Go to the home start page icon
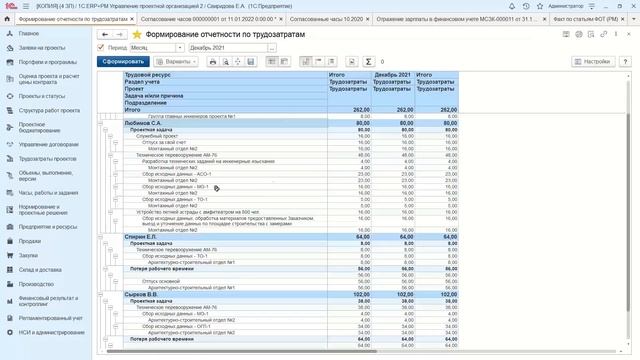Screen dimensions: 640x360 pos(7,19)
